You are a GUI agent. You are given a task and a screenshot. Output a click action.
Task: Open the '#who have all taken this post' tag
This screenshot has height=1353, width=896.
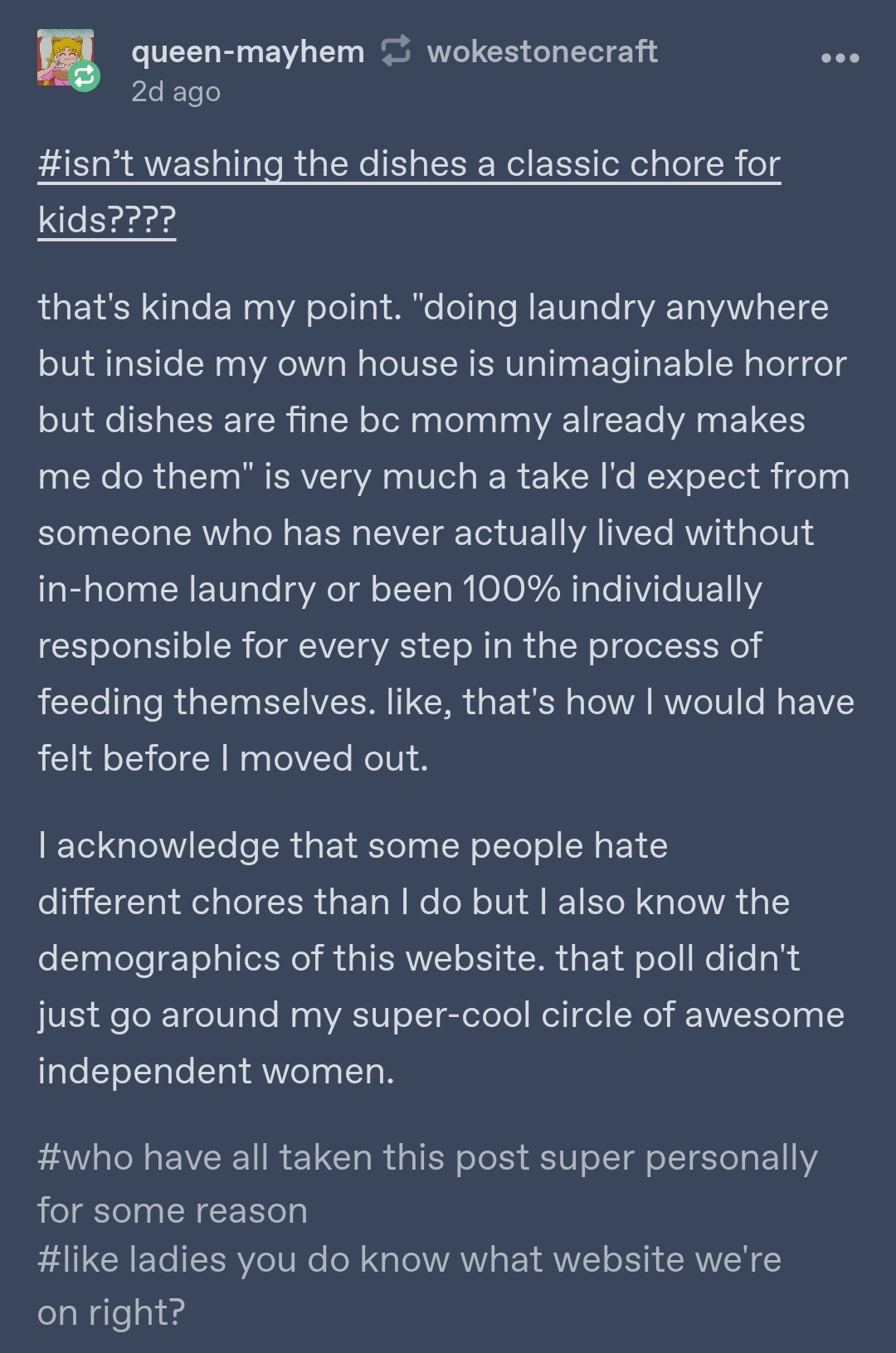pos(427,1158)
